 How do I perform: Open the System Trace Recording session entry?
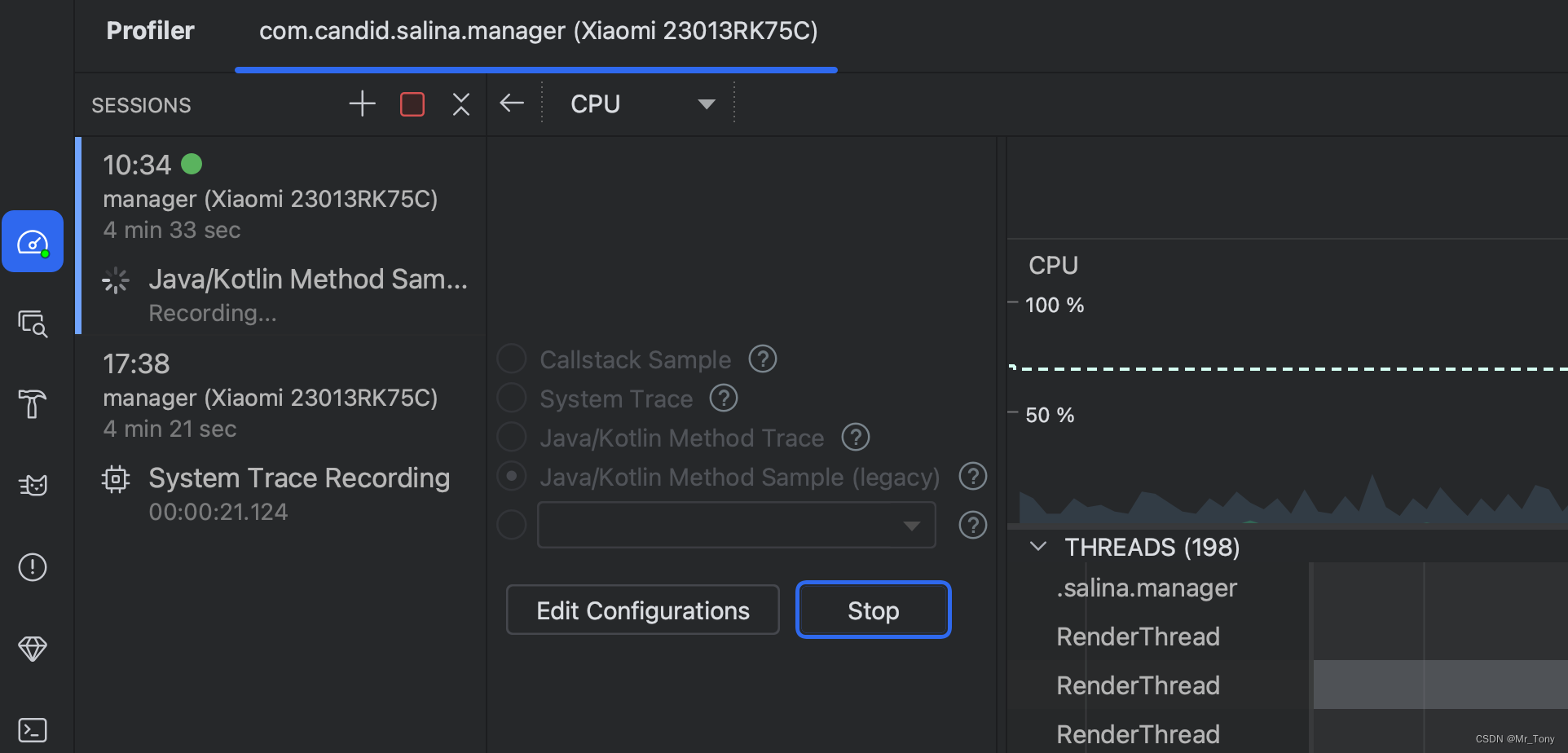[x=298, y=478]
